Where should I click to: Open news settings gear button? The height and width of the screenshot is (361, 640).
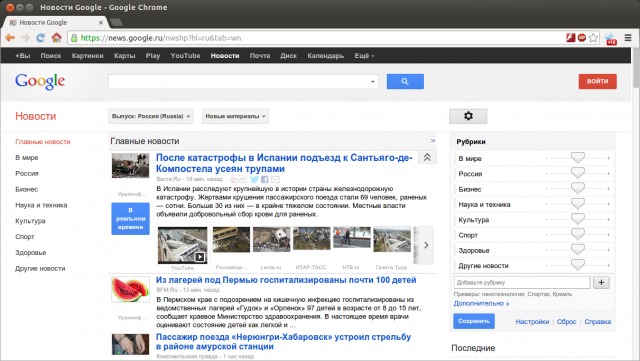point(468,116)
